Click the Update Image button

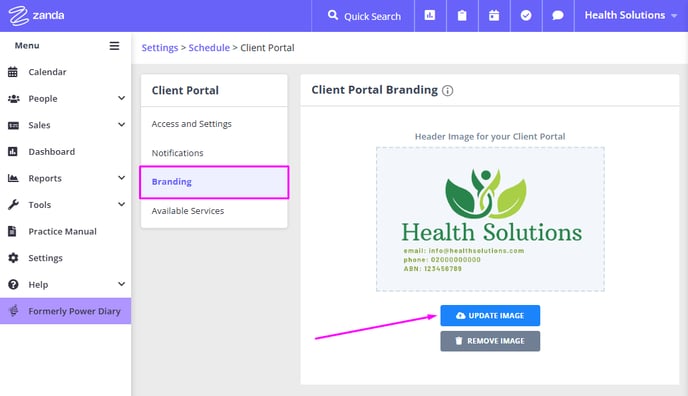(x=490, y=316)
